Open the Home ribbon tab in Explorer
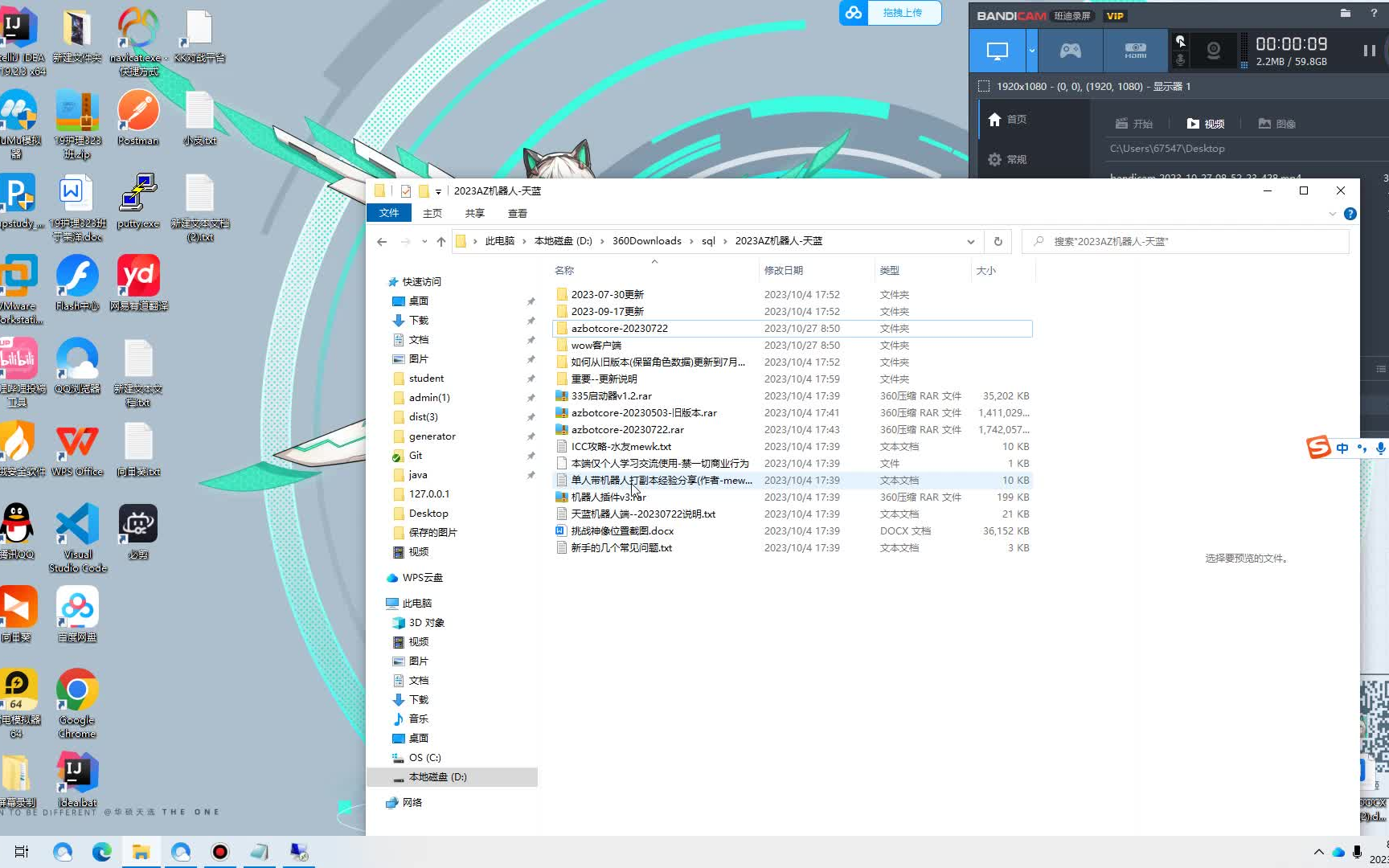 (x=432, y=213)
